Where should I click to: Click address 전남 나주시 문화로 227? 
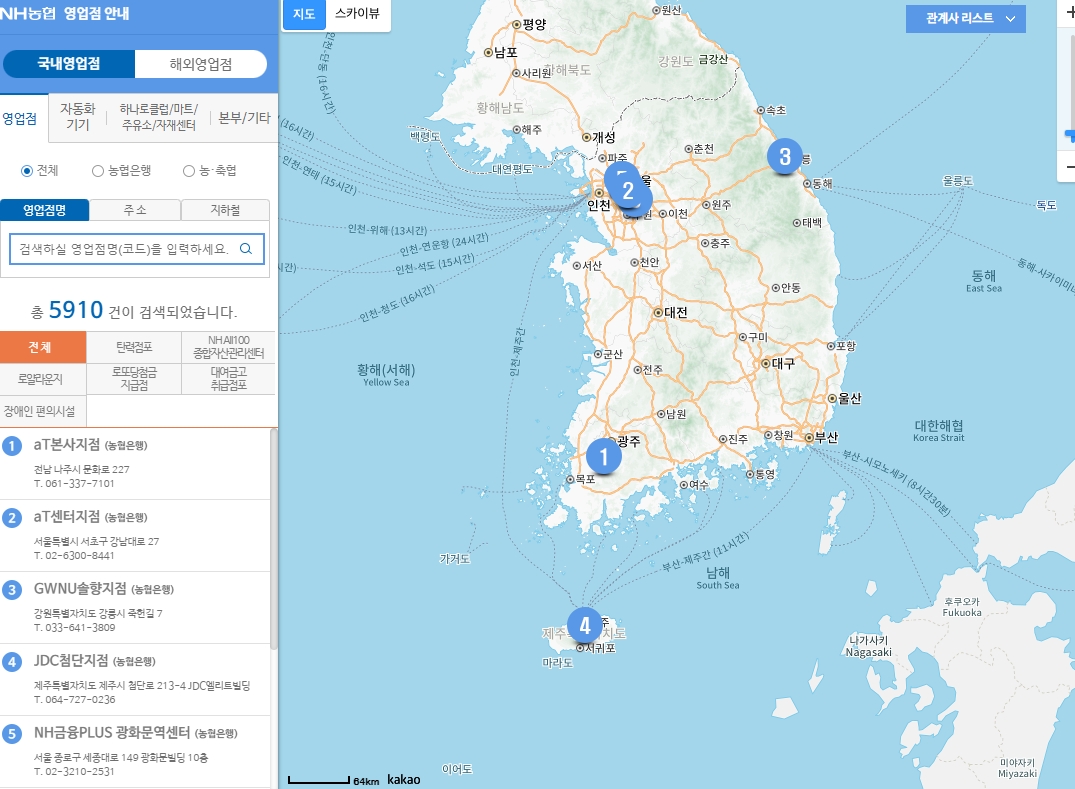82,470
